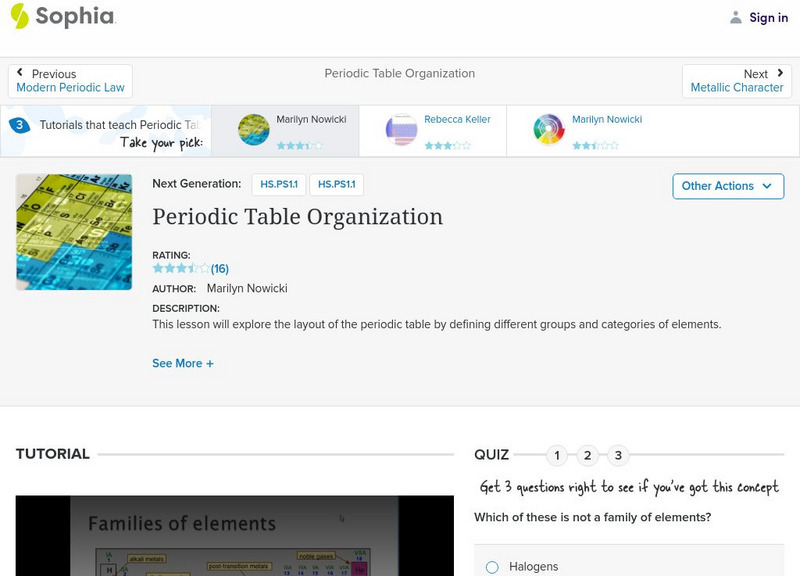Click Rebecca Keller's avatar icon
This screenshot has width=800, height=576.
[x=401, y=130]
